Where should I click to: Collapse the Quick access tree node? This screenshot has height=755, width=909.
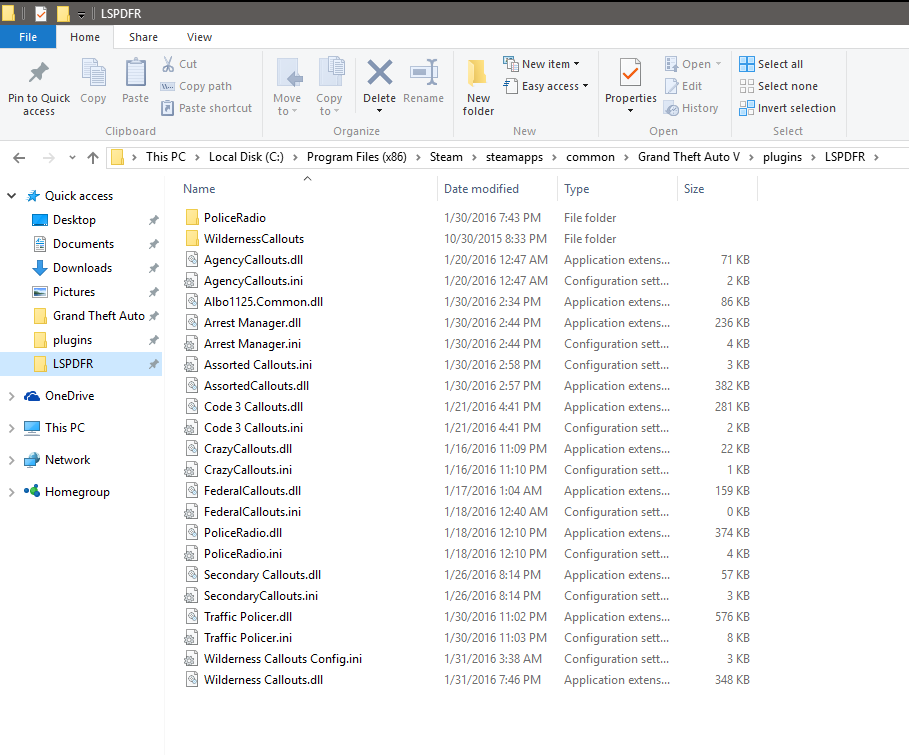[x=11, y=196]
